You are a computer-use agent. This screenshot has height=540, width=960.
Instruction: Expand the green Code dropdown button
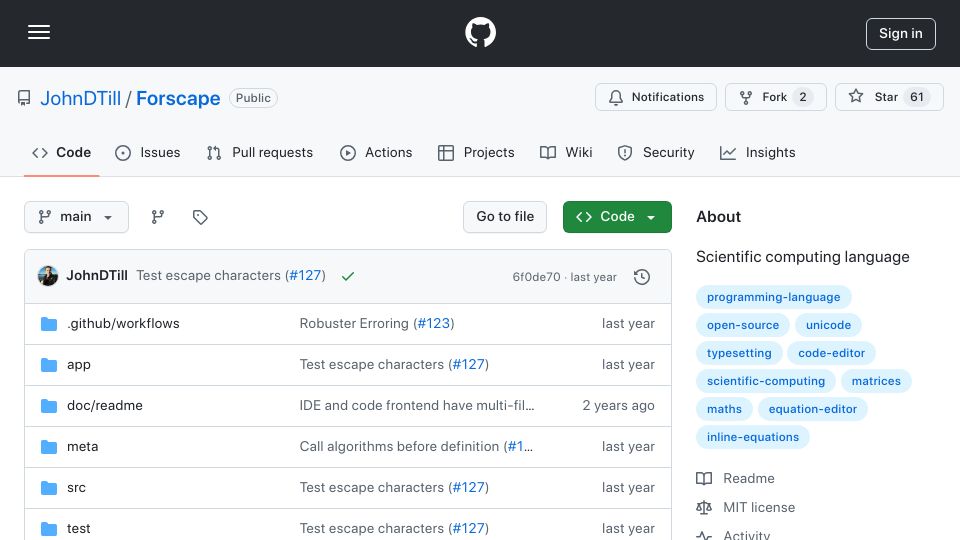[x=617, y=217]
